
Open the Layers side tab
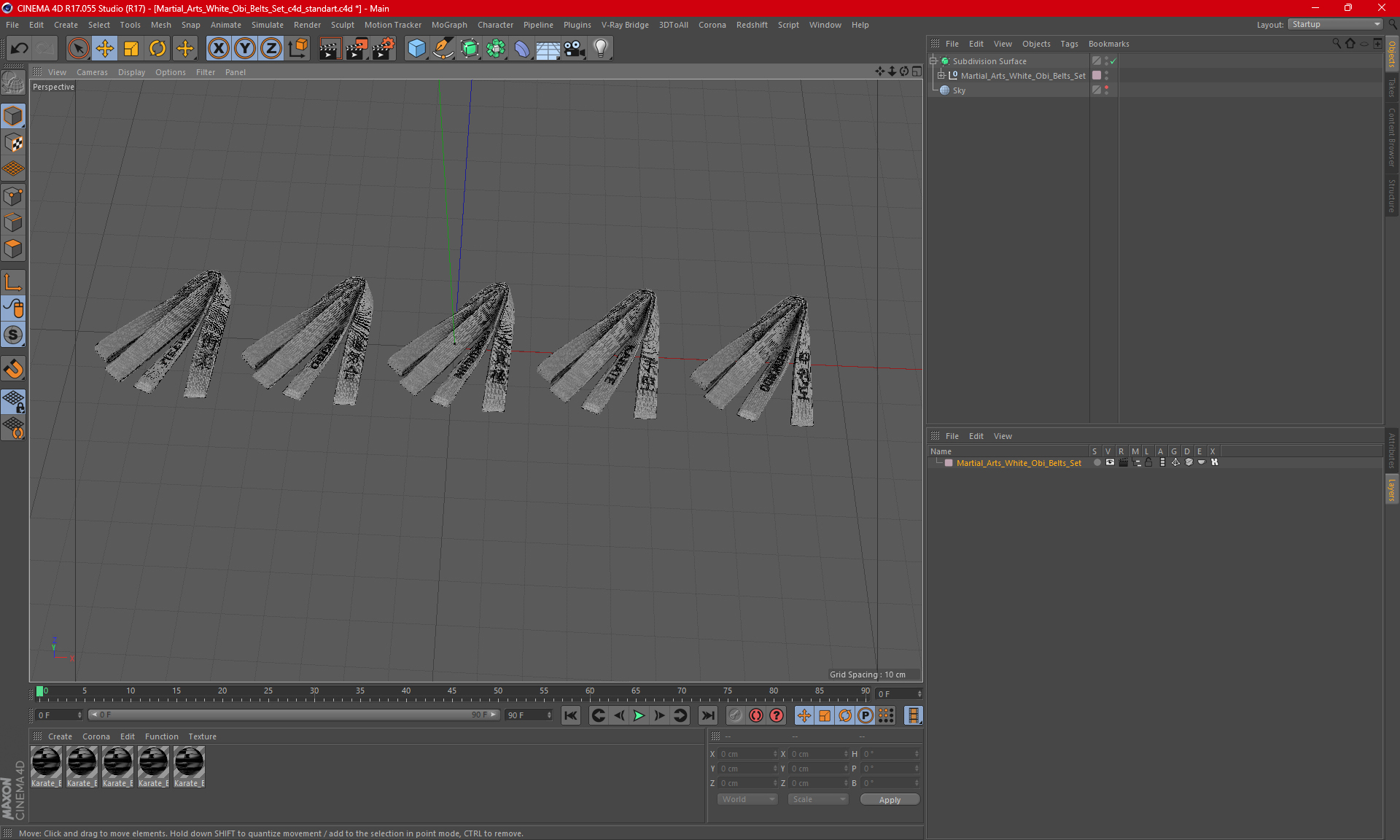pyautogui.click(x=1391, y=489)
